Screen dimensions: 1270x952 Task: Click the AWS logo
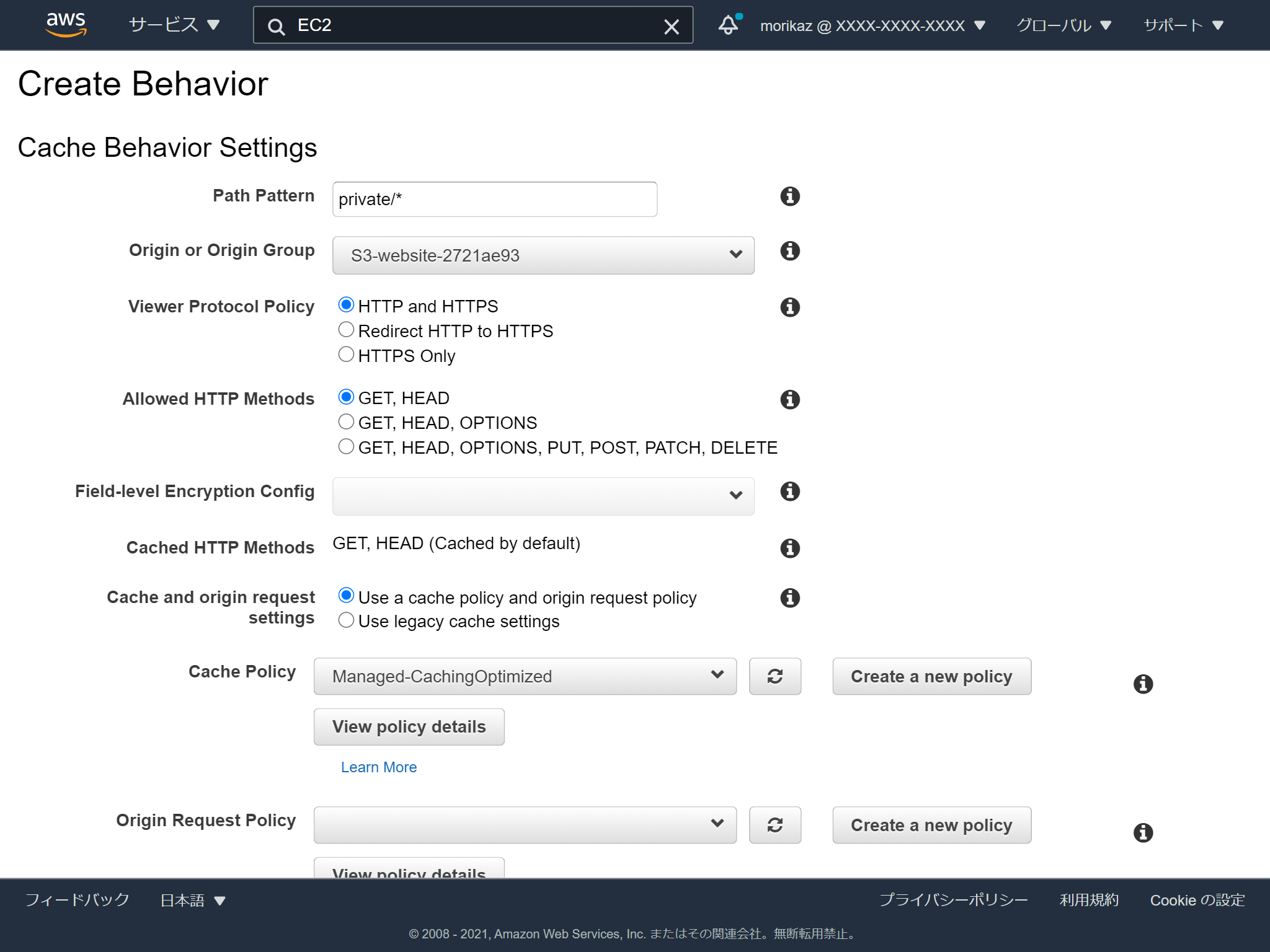[65, 25]
